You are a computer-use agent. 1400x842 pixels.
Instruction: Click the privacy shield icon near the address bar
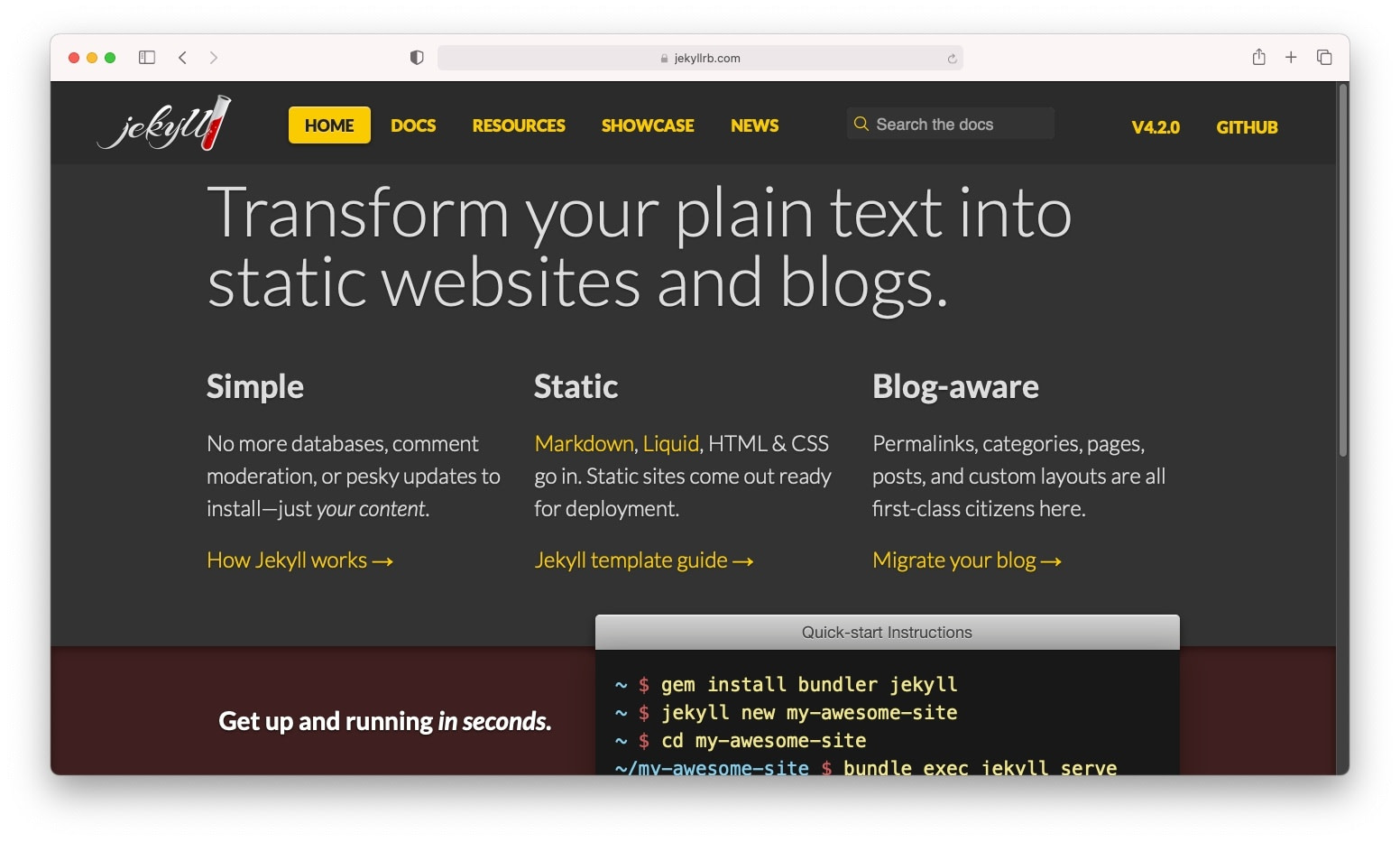pyautogui.click(x=416, y=57)
